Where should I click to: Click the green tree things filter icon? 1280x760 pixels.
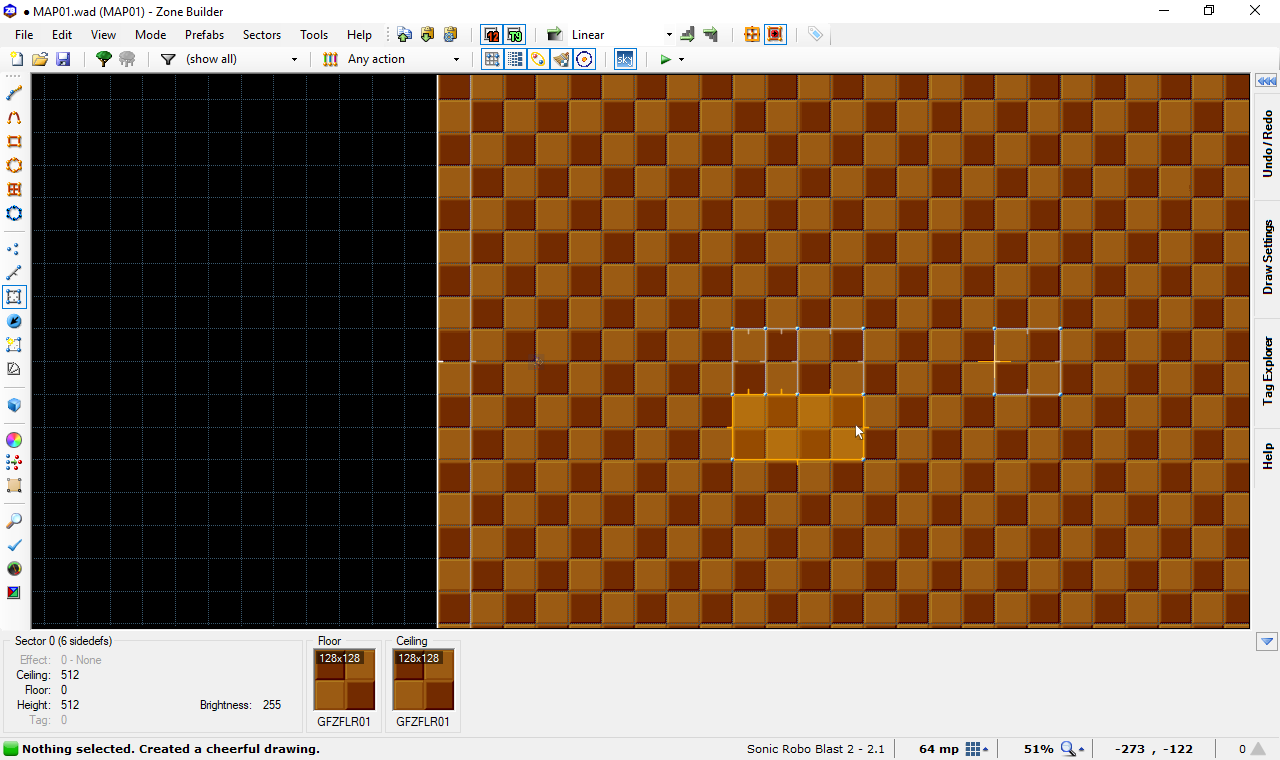[x=103, y=60]
